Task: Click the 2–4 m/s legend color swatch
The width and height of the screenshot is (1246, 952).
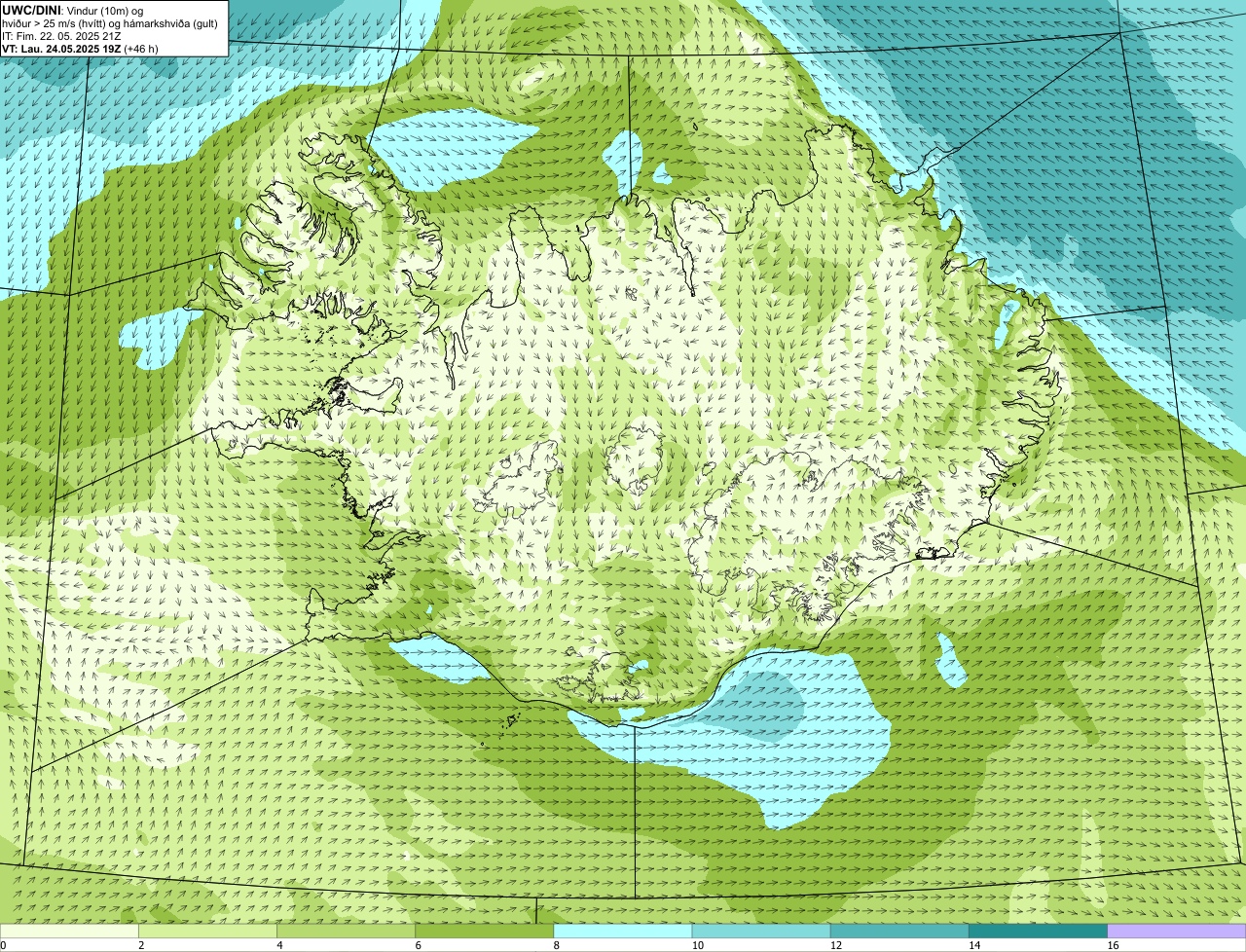Action: click(208, 931)
